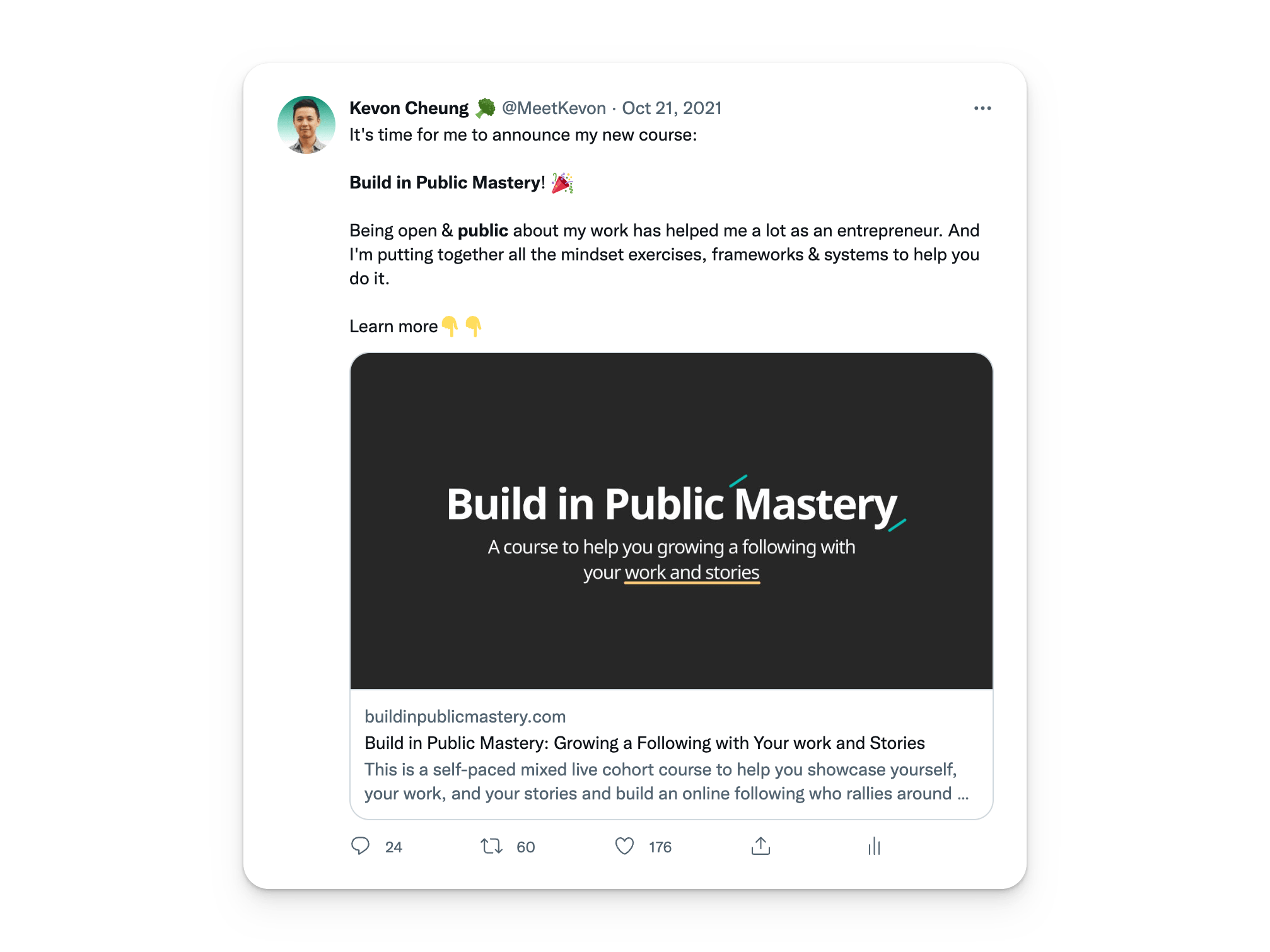The height and width of the screenshot is (952, 1270).
Task: Open the Build in Public Mastery card image
Action: click(x=672, y=521)
